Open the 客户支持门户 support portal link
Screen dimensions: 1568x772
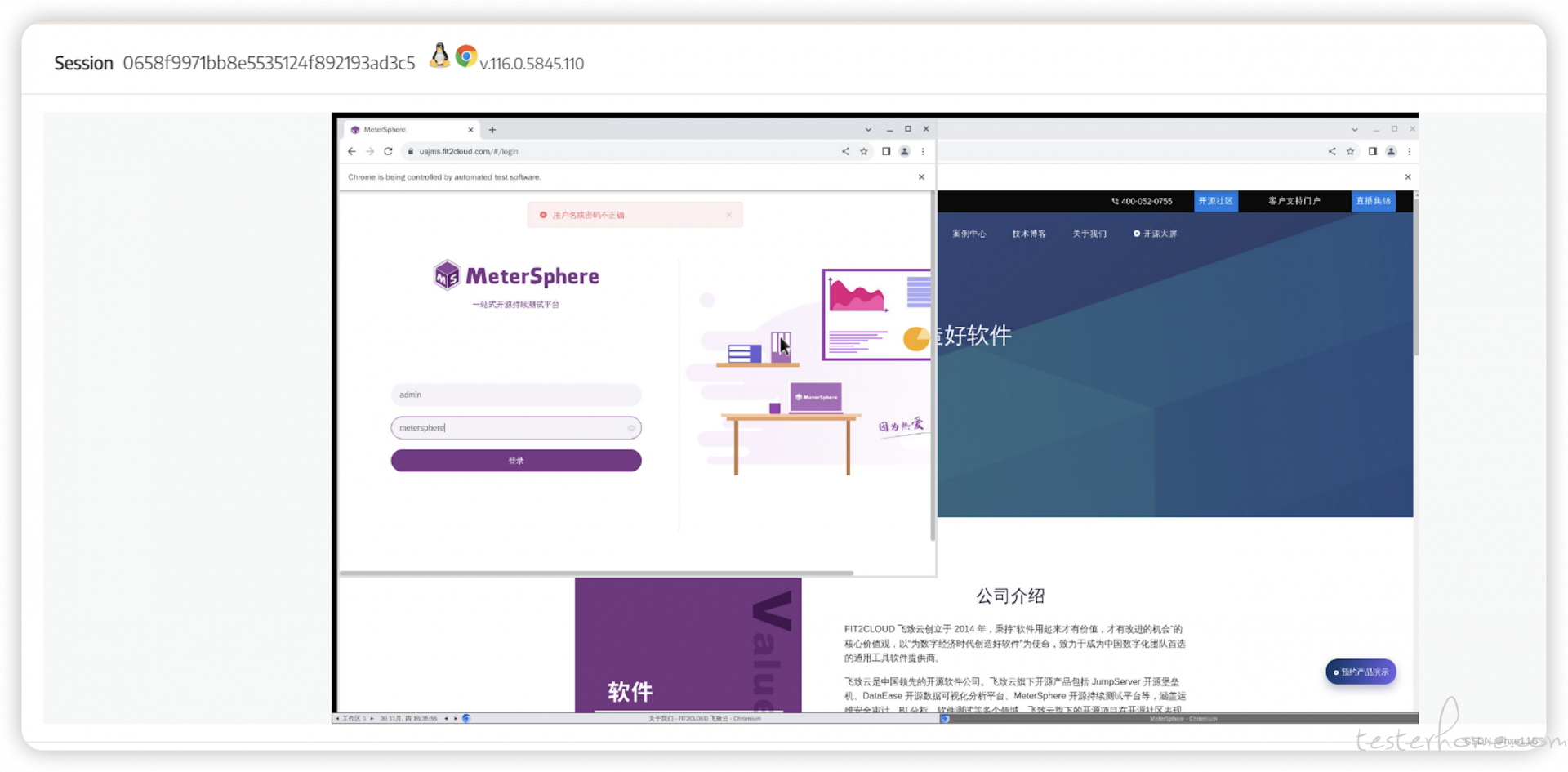(x=1294, y=201)
